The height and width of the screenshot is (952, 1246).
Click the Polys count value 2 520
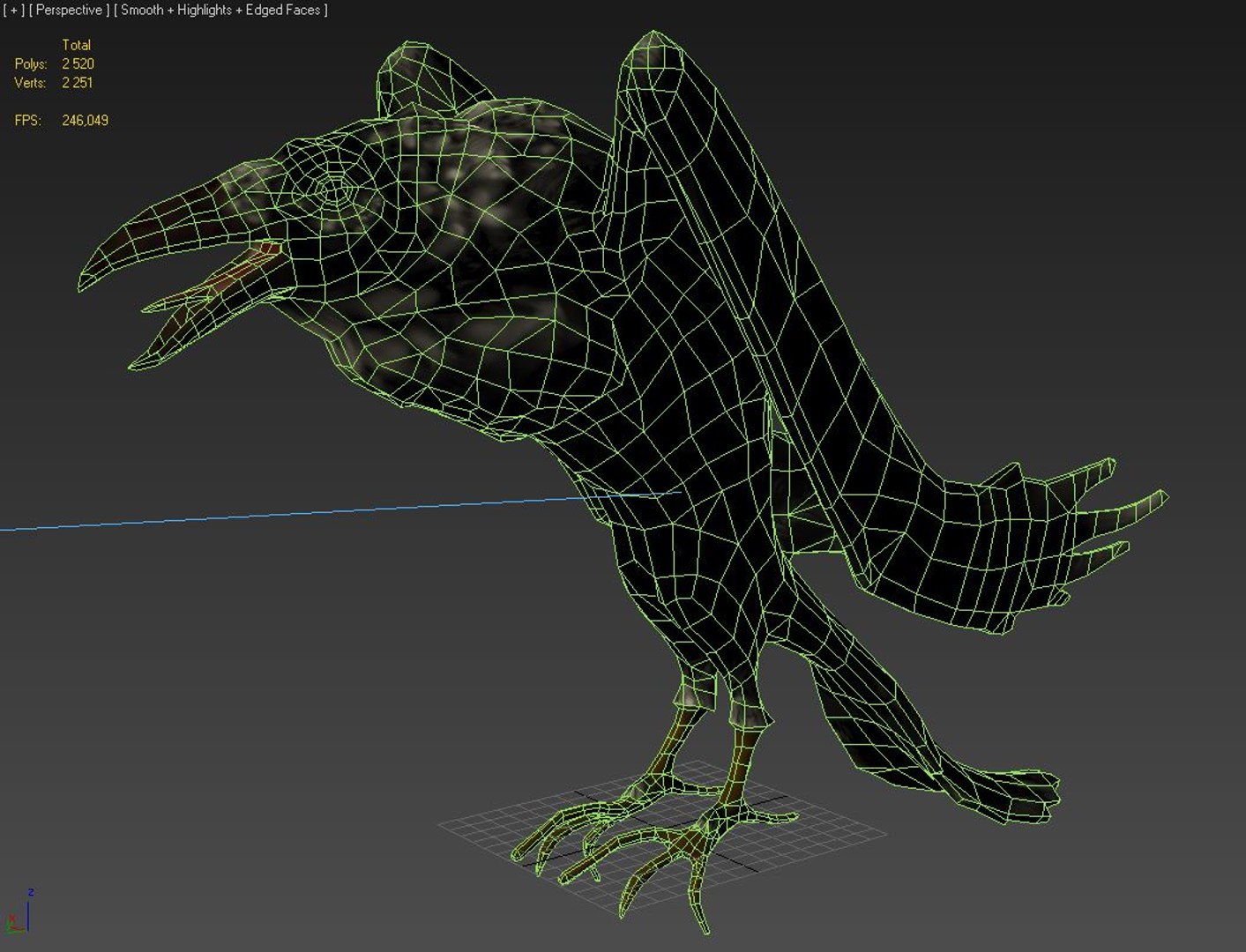point(78,63)
